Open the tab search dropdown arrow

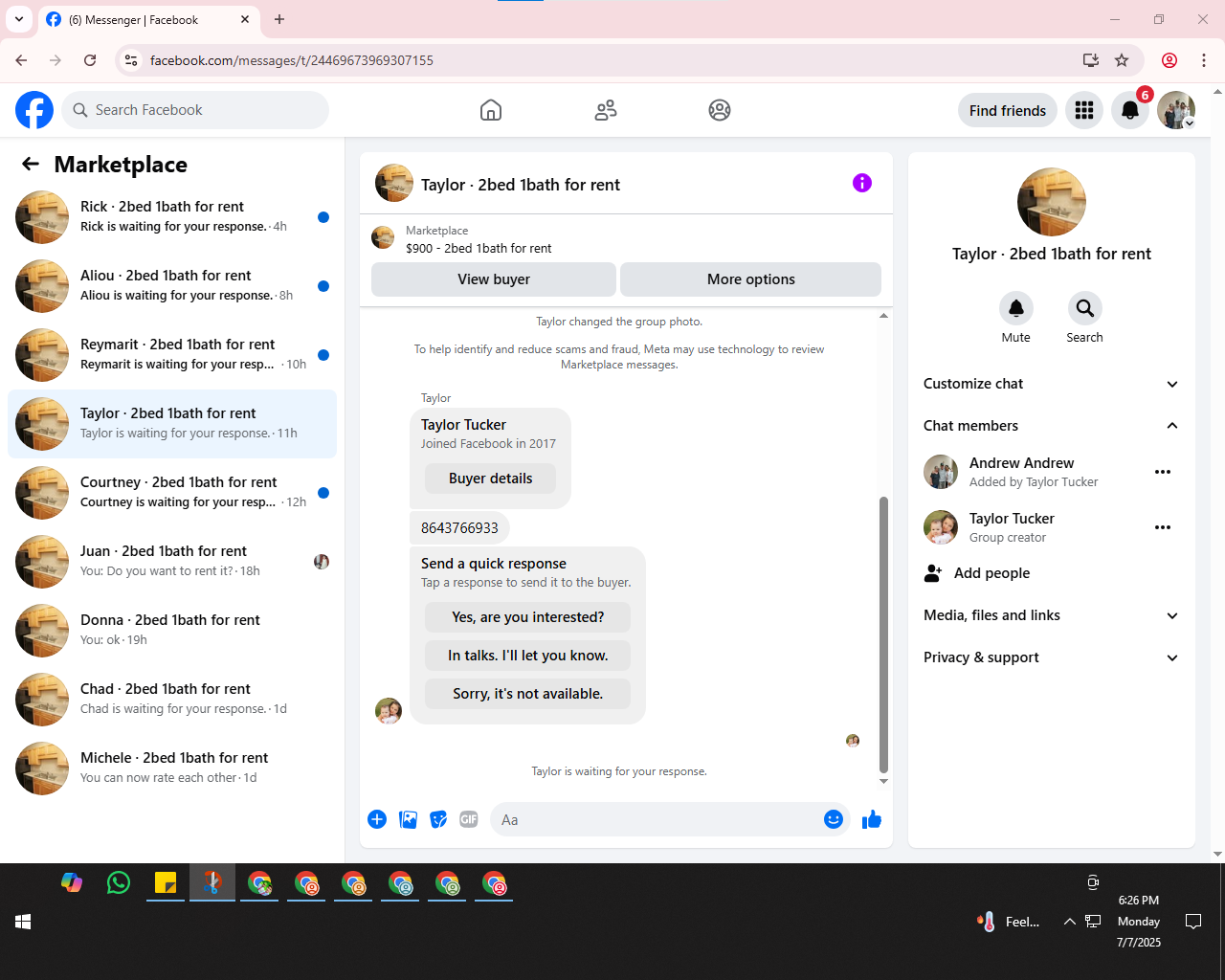coord(19,19)
